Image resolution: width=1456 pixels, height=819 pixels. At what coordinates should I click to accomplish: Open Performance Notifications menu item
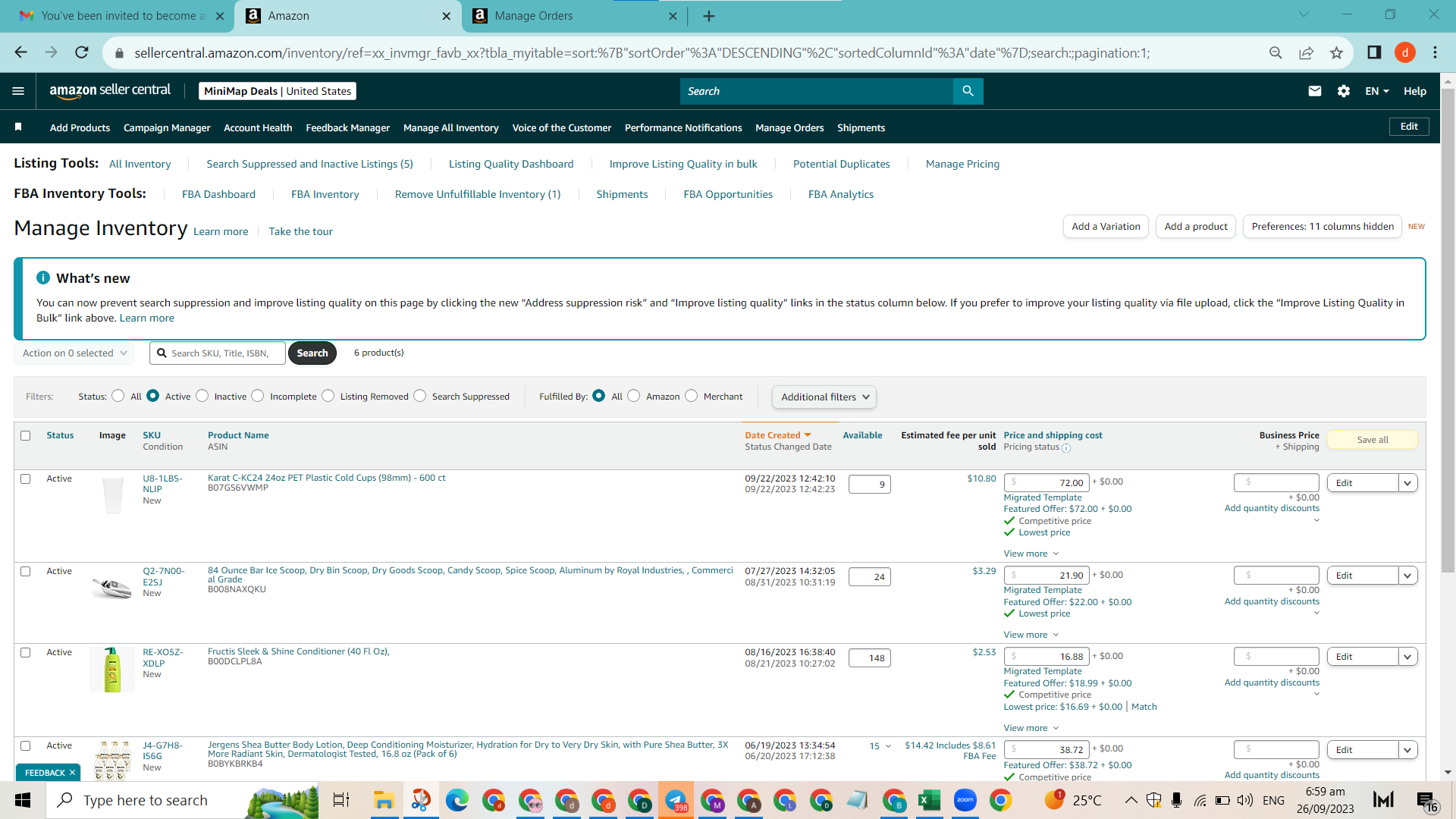pos(683,127)
